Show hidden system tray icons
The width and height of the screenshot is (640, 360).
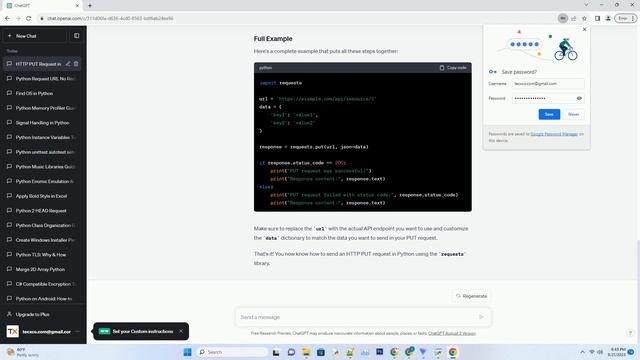coord(582,352)
